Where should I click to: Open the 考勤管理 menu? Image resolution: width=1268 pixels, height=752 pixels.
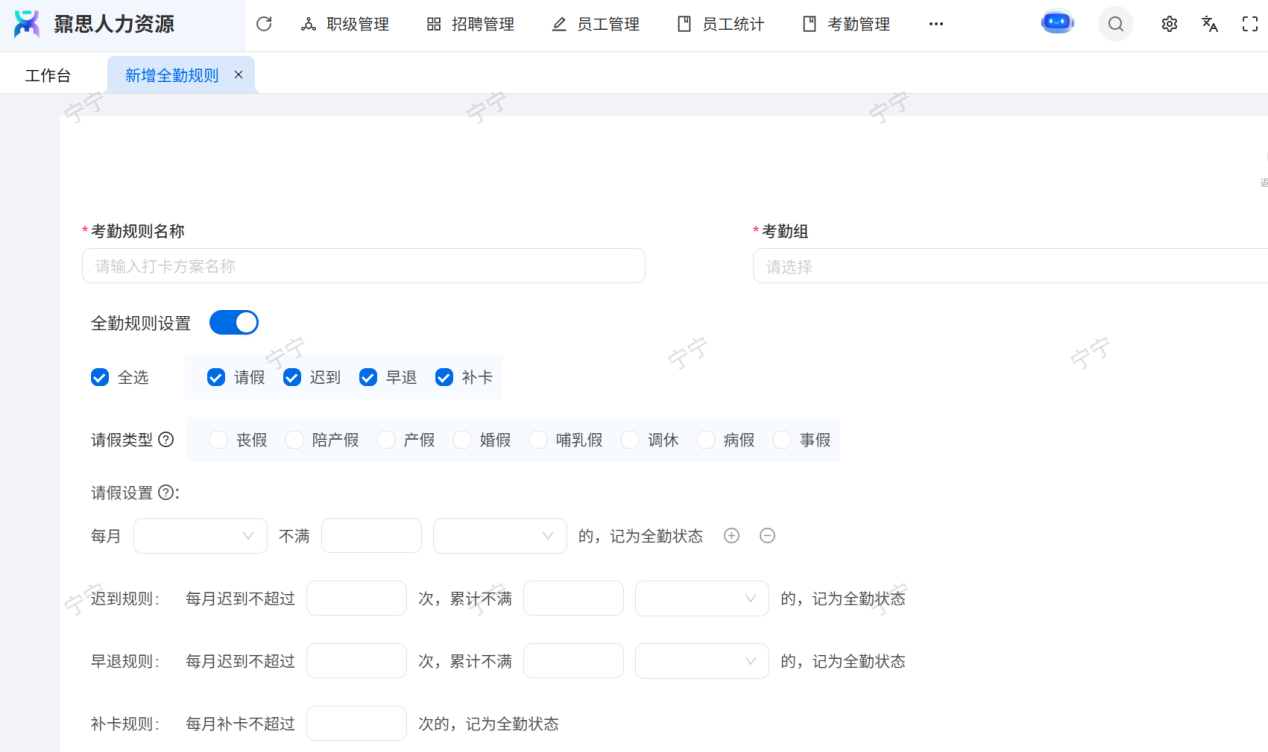[x=846, y=24]
